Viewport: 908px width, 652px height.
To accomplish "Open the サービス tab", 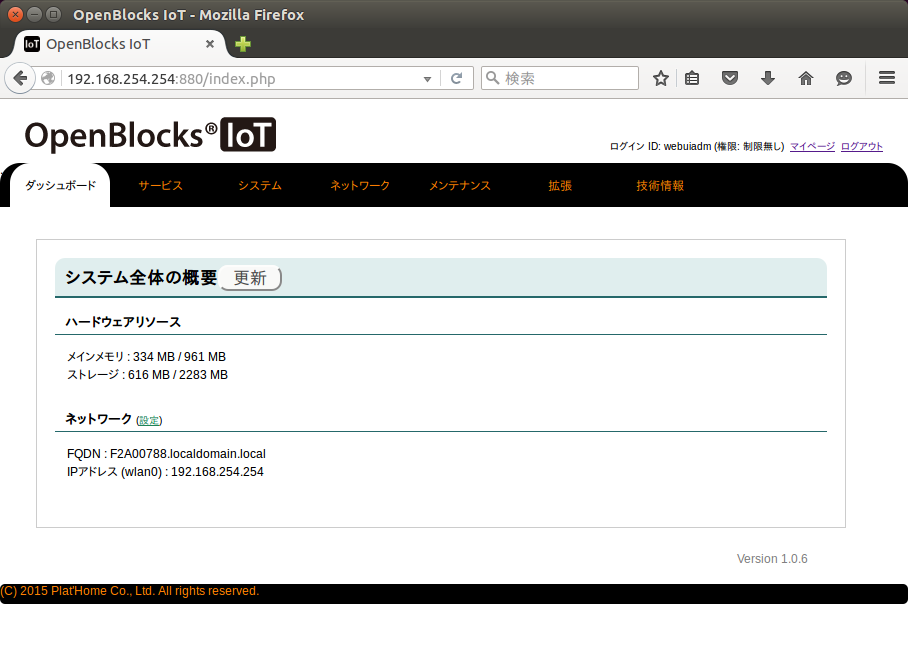I will [x=160, y=185].
